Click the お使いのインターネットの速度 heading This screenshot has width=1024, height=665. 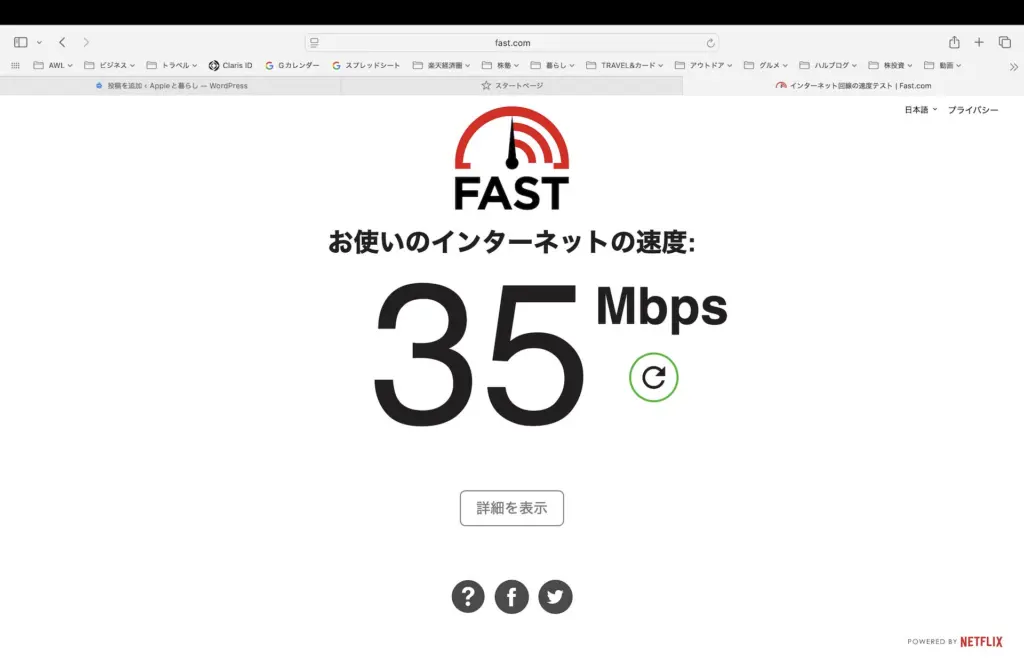(x=511, y=242)
